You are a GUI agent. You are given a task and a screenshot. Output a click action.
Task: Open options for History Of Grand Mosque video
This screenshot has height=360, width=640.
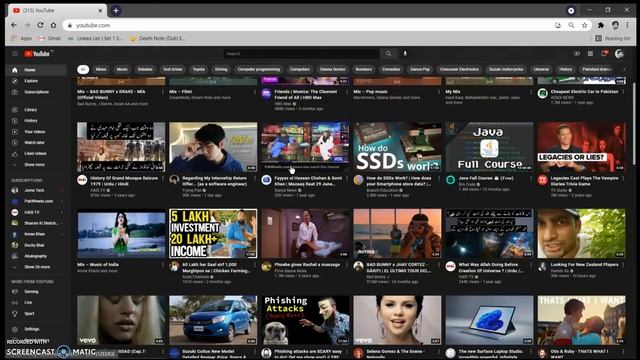tap(162, 179)
